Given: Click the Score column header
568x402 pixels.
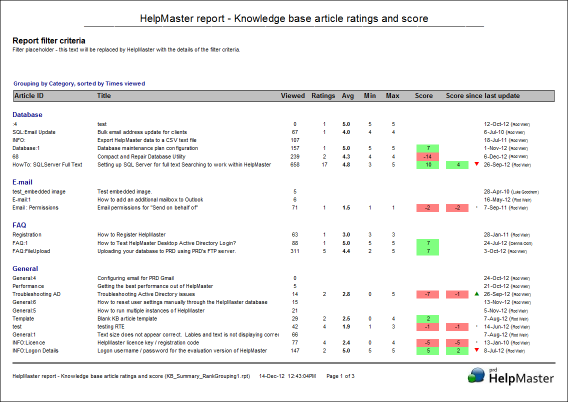Looking at the screenshot, I should (x=424, y=96).
